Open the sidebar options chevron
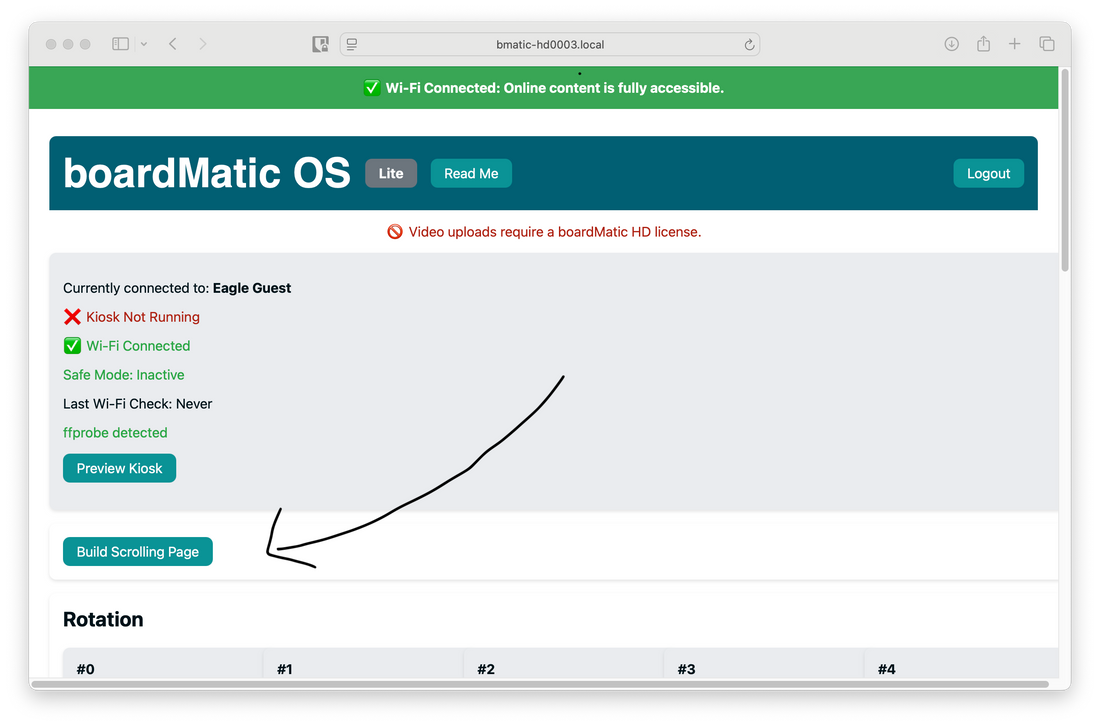1100x726 pixels. click(x=143, y=44)
